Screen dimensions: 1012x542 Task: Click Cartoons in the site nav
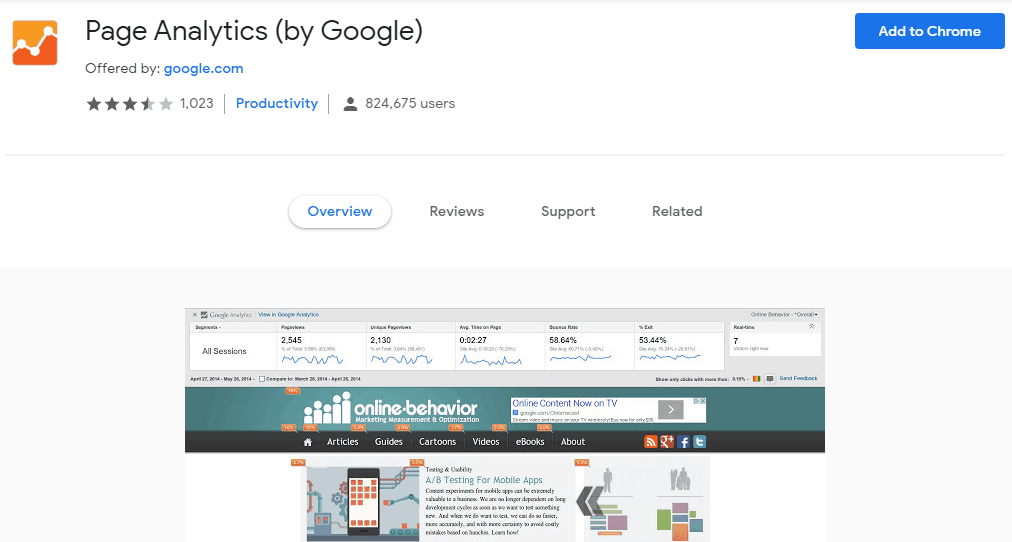click(x=438, y=442)
